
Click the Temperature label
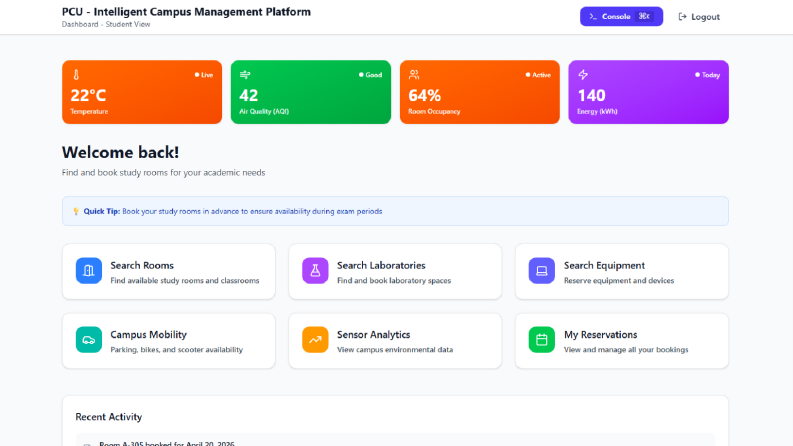tap(89, 112)
